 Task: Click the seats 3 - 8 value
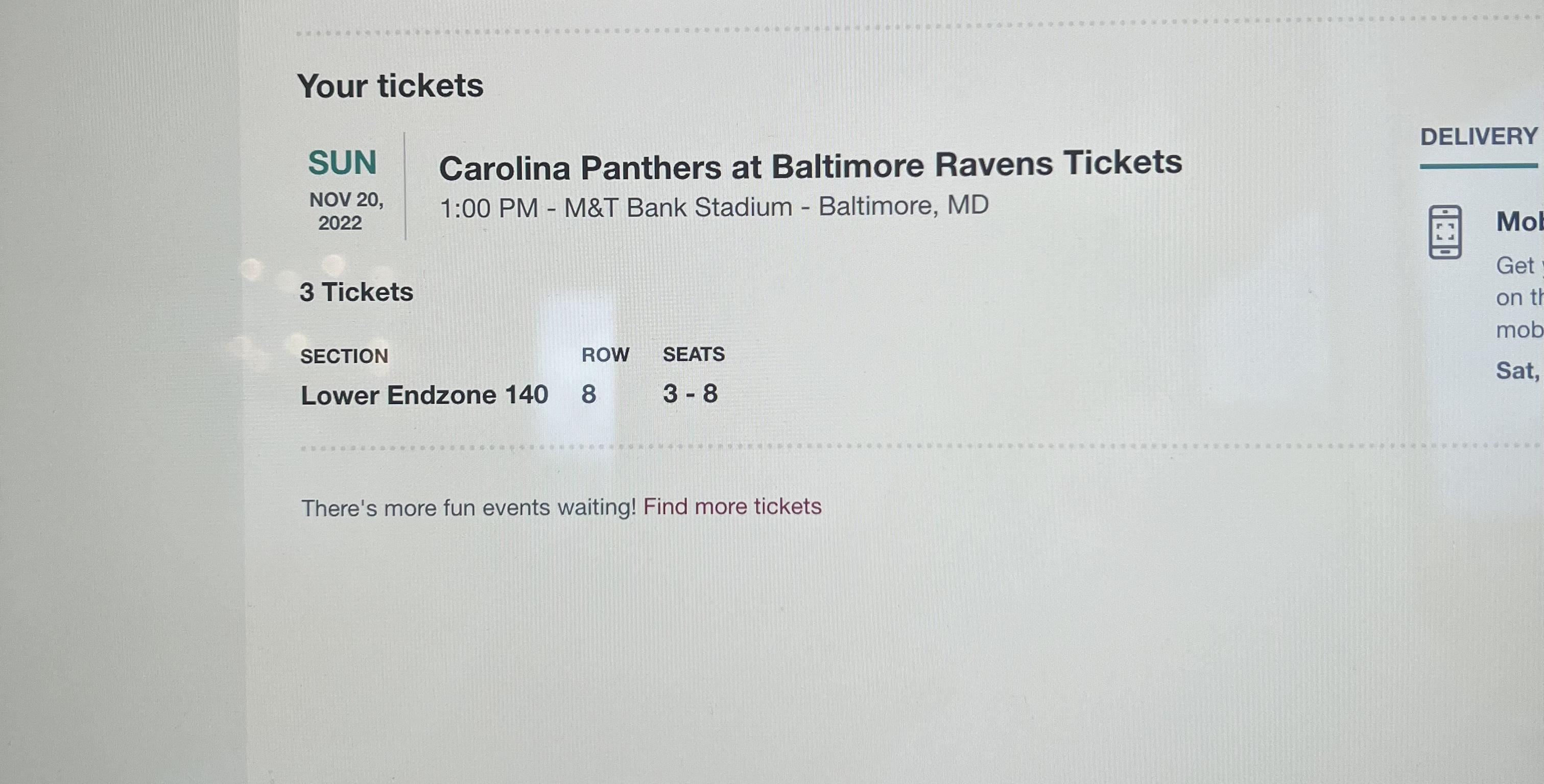pyautogui.click(x=690, y=394)
